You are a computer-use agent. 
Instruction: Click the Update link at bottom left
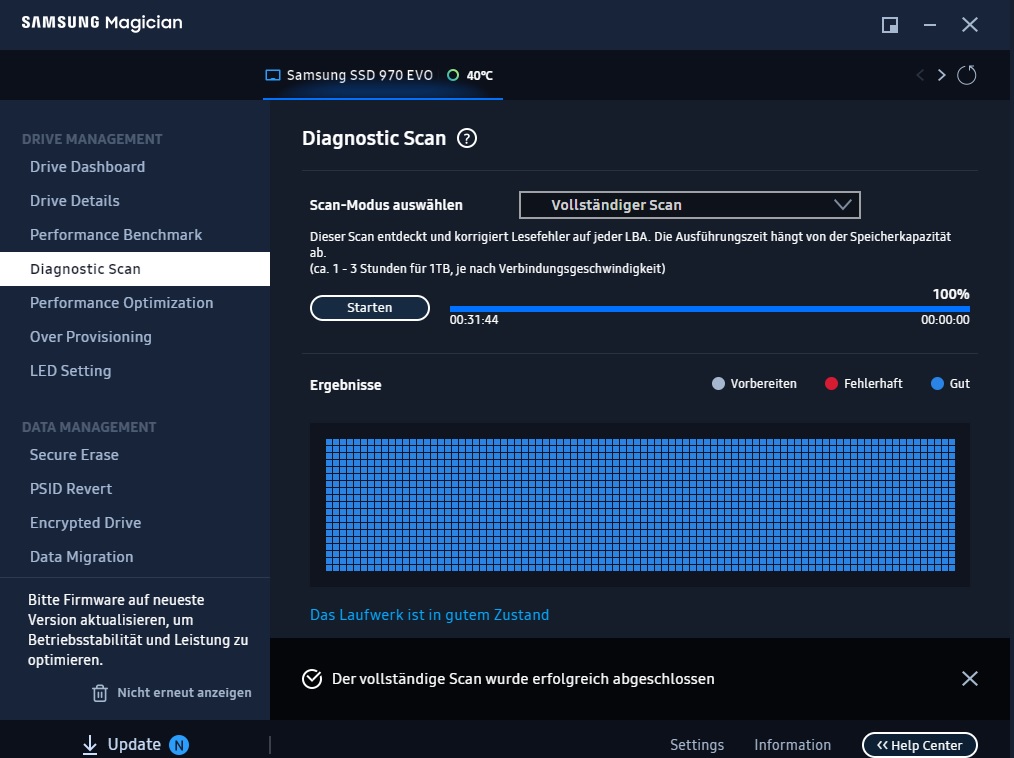click(x=134, y=744)
